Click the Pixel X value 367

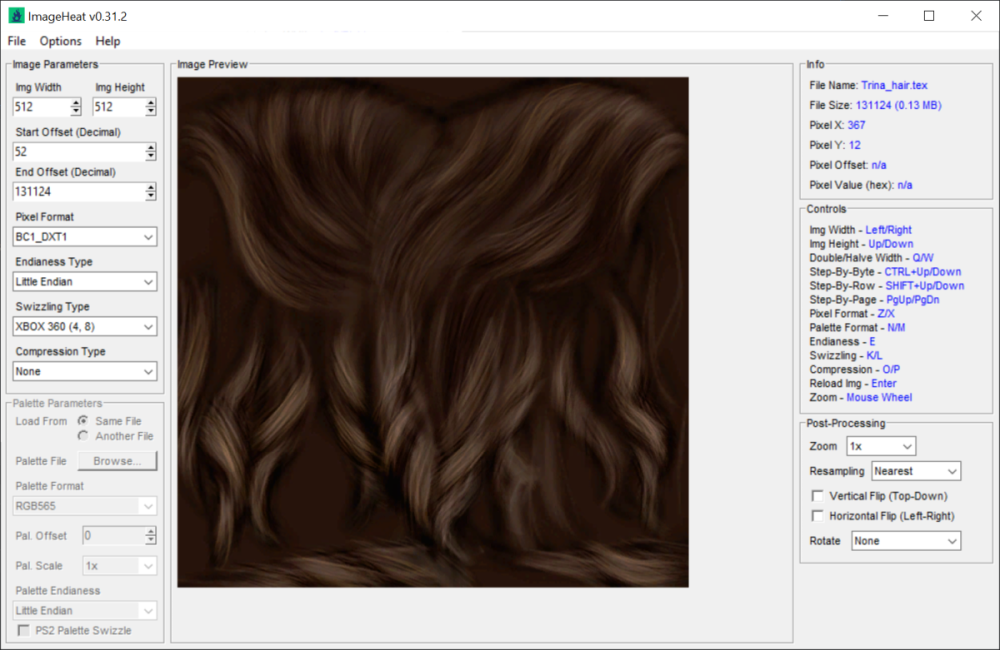[857, 125]
